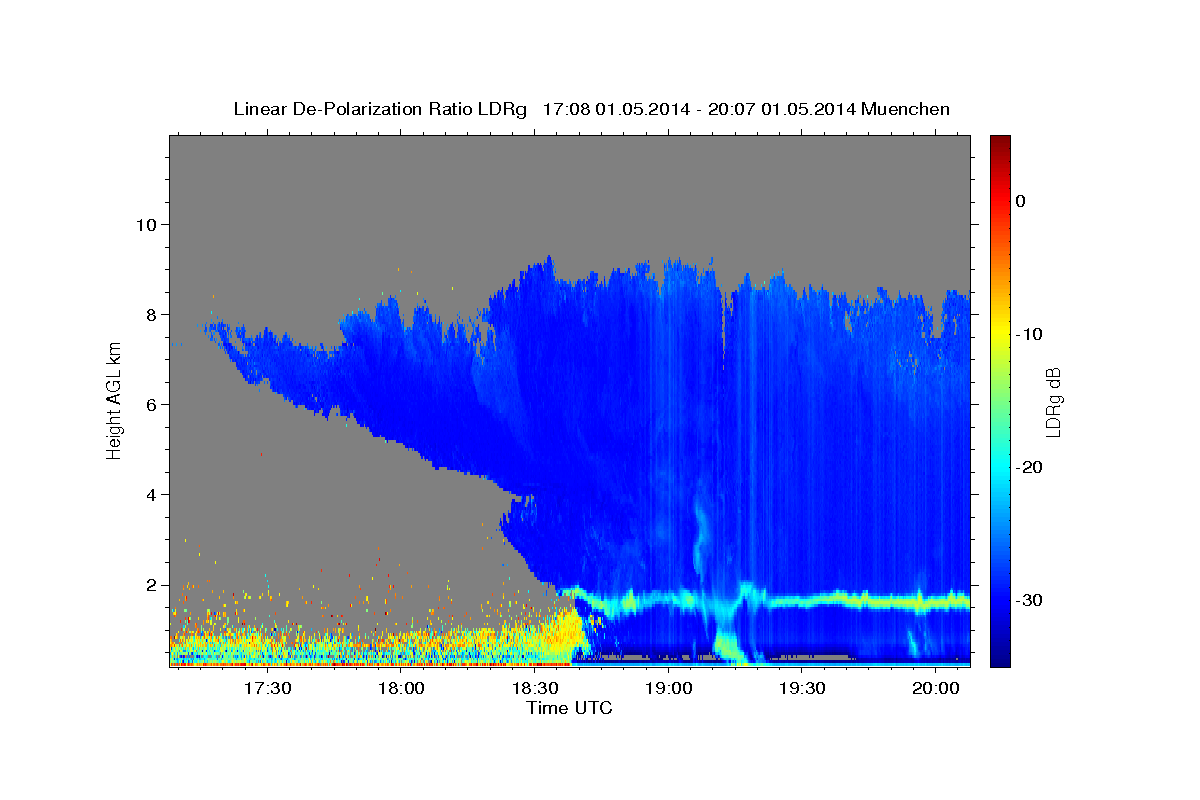
Task: Click the 18:30 time axis label
Action: coord(535,689)
